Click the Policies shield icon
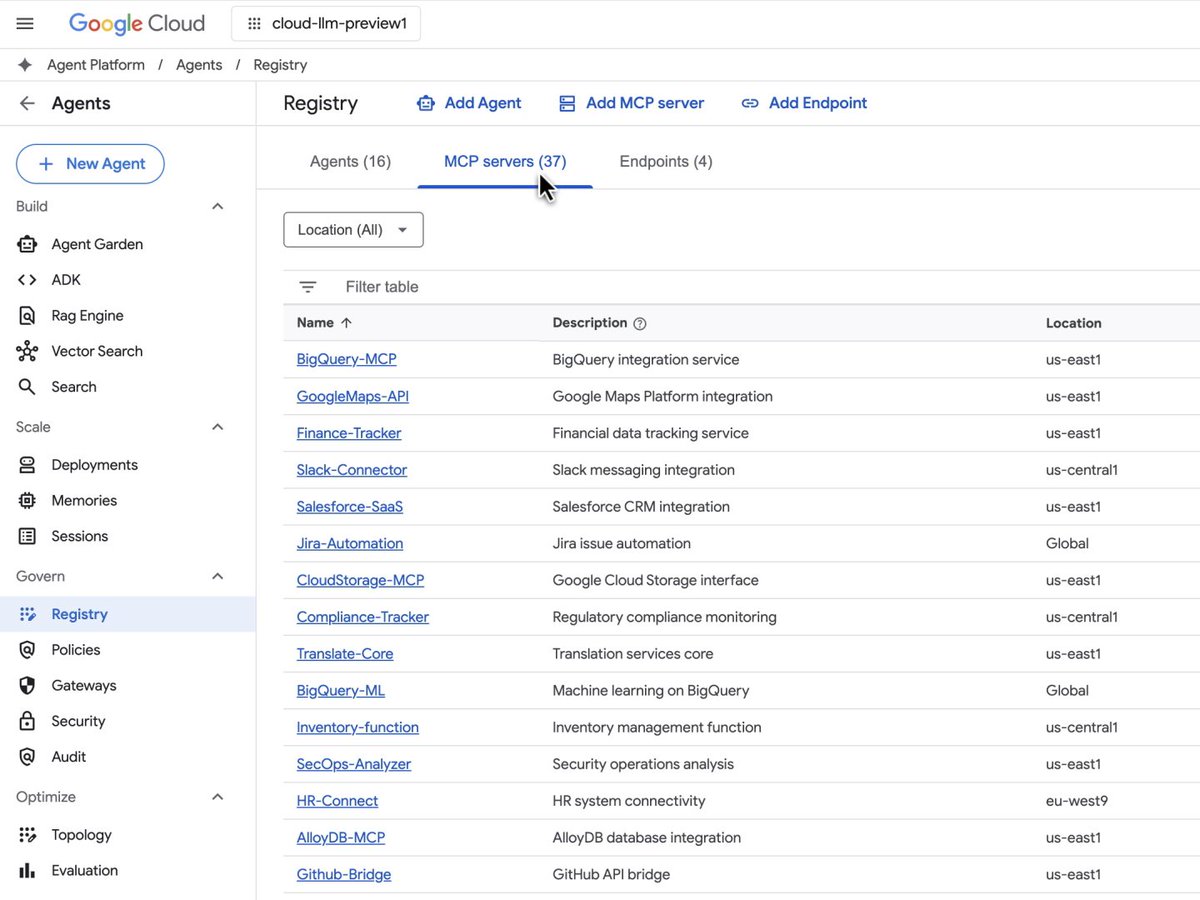 pos(27,650)
